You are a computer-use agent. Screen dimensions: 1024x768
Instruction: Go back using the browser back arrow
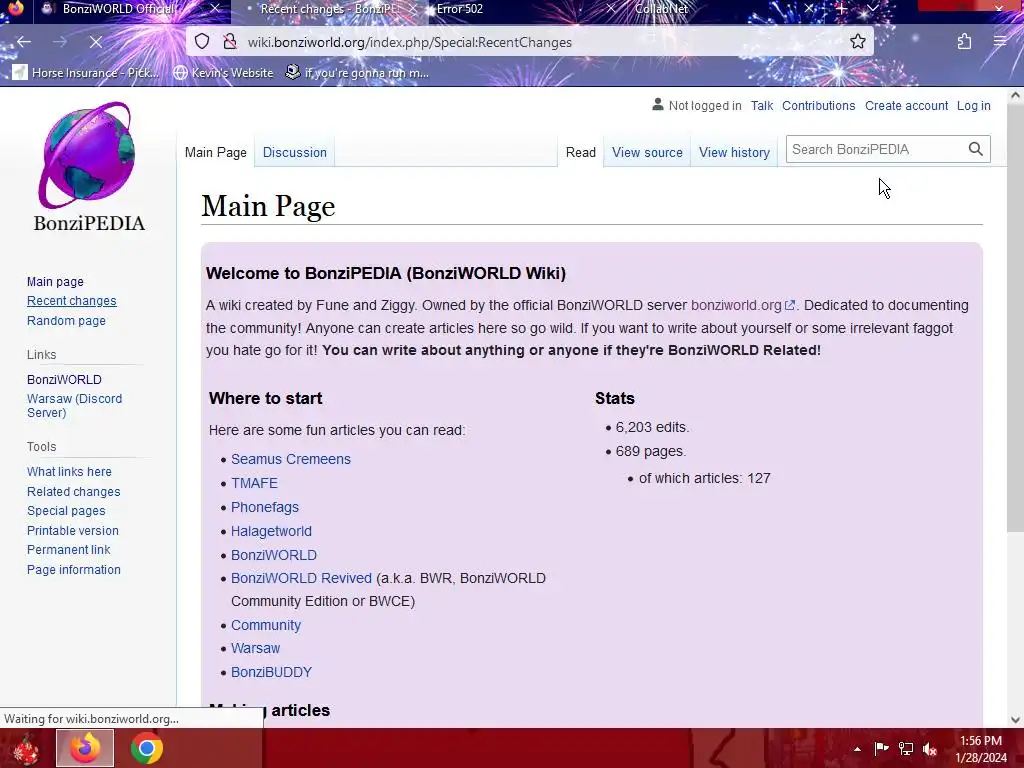click(24, 42)
